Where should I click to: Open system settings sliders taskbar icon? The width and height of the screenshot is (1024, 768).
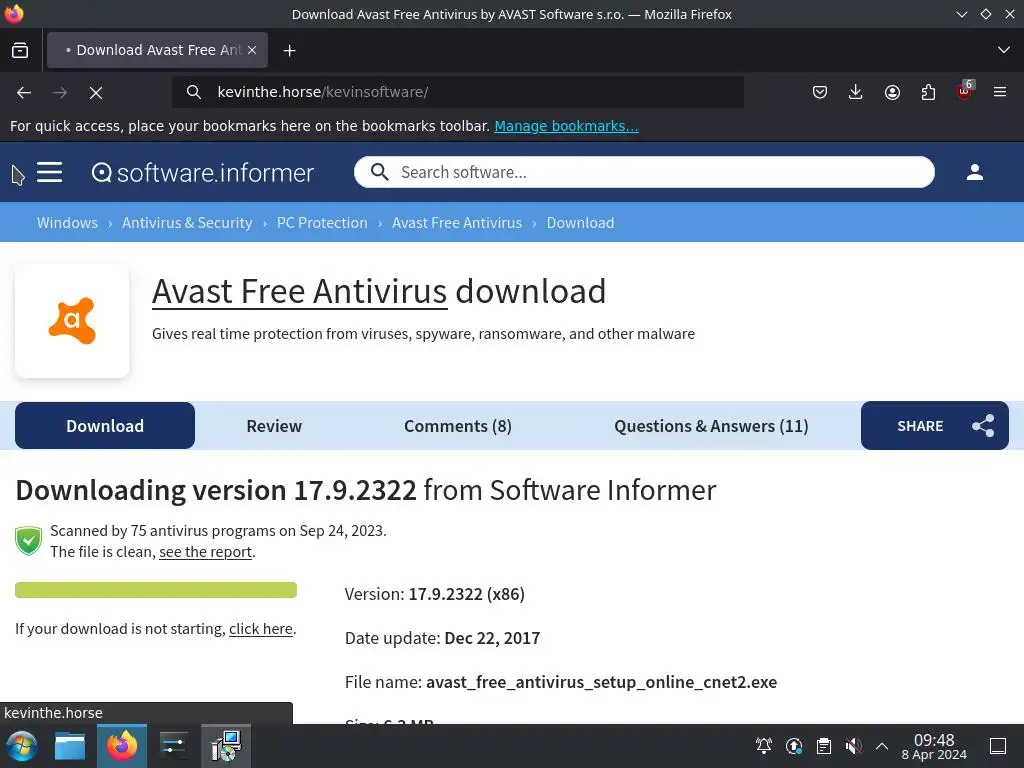click(174, 746)
